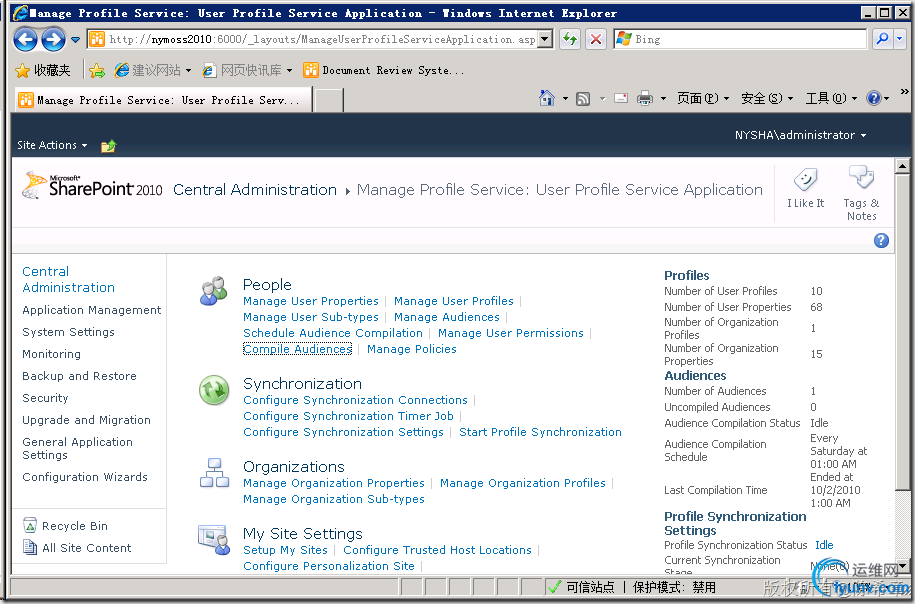Viewport: 915px width, 604px height.
Task: Expand the command bar overflow chevron
Action: click(x=904, y=92)
